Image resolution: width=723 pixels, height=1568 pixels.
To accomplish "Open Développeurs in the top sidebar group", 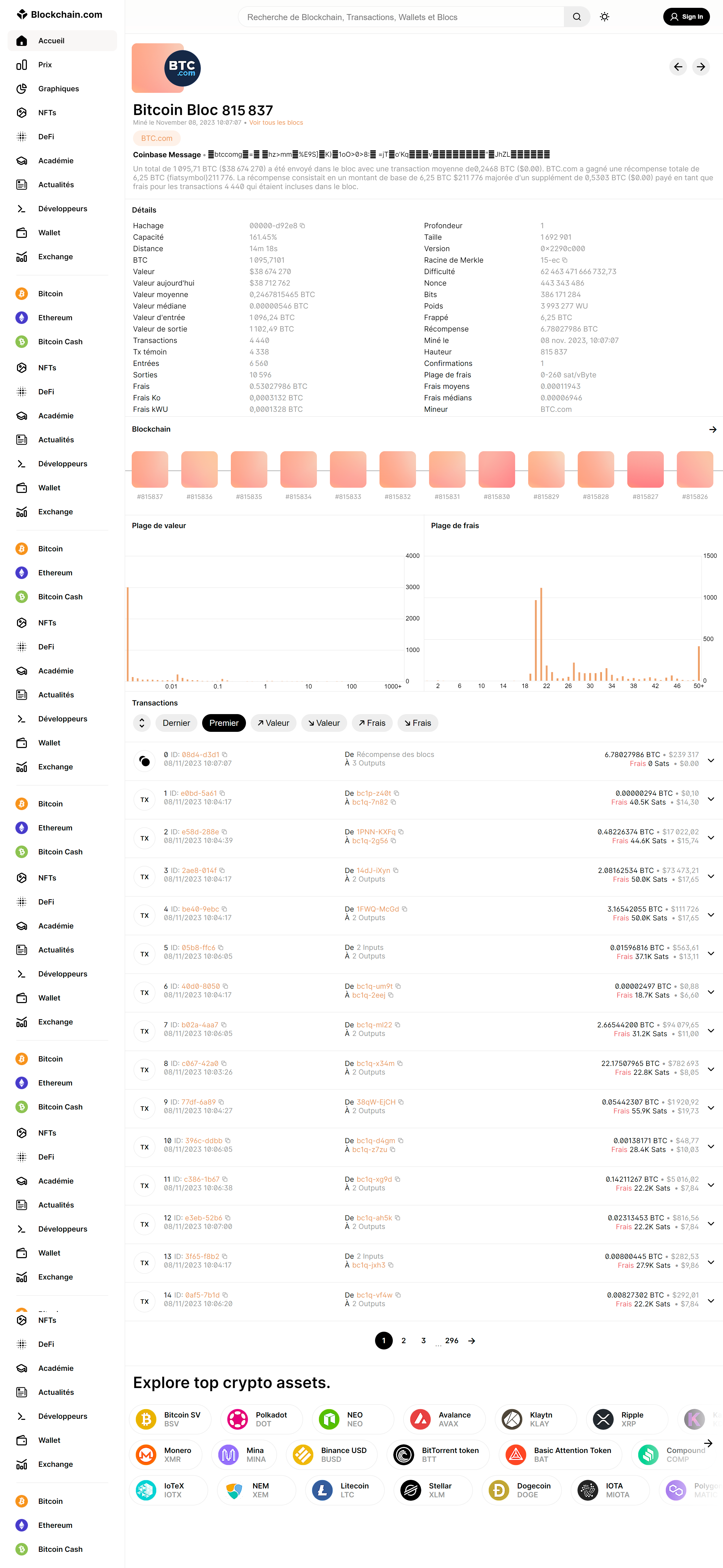I will pos(62,209).
